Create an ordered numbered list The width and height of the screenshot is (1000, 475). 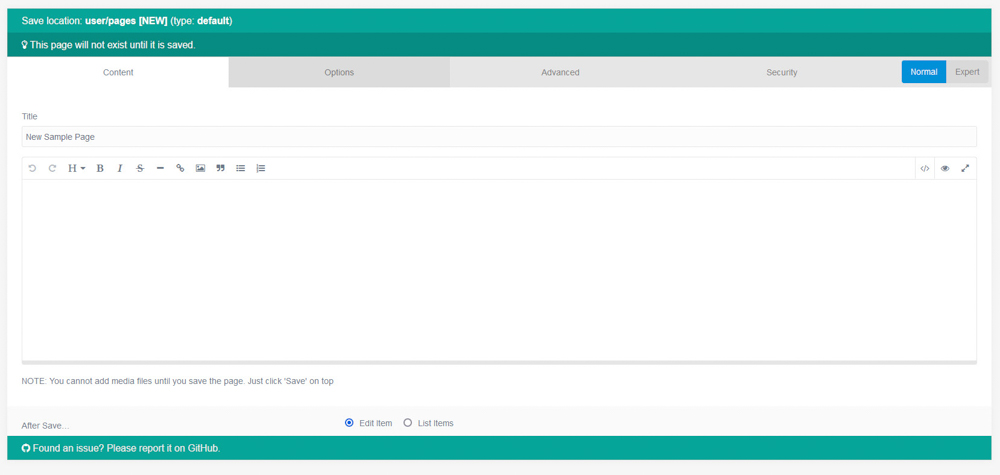click(260, 168)
